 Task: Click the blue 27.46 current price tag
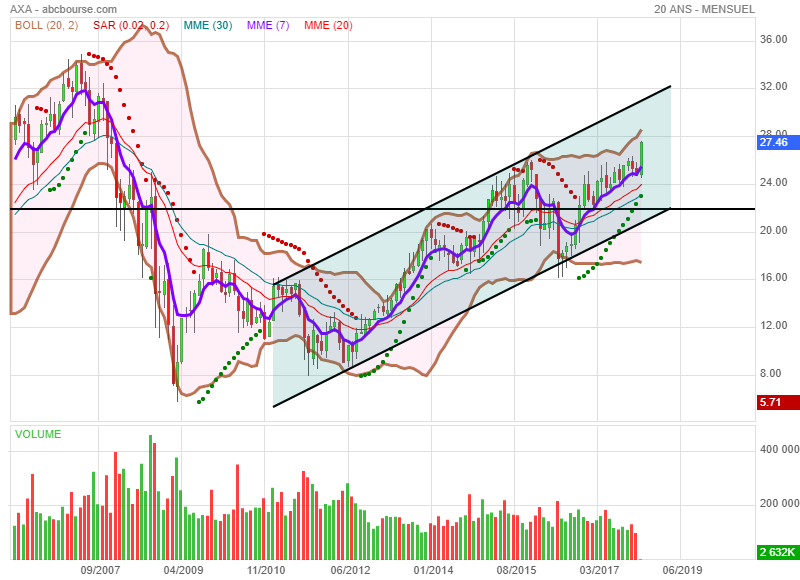778,142
